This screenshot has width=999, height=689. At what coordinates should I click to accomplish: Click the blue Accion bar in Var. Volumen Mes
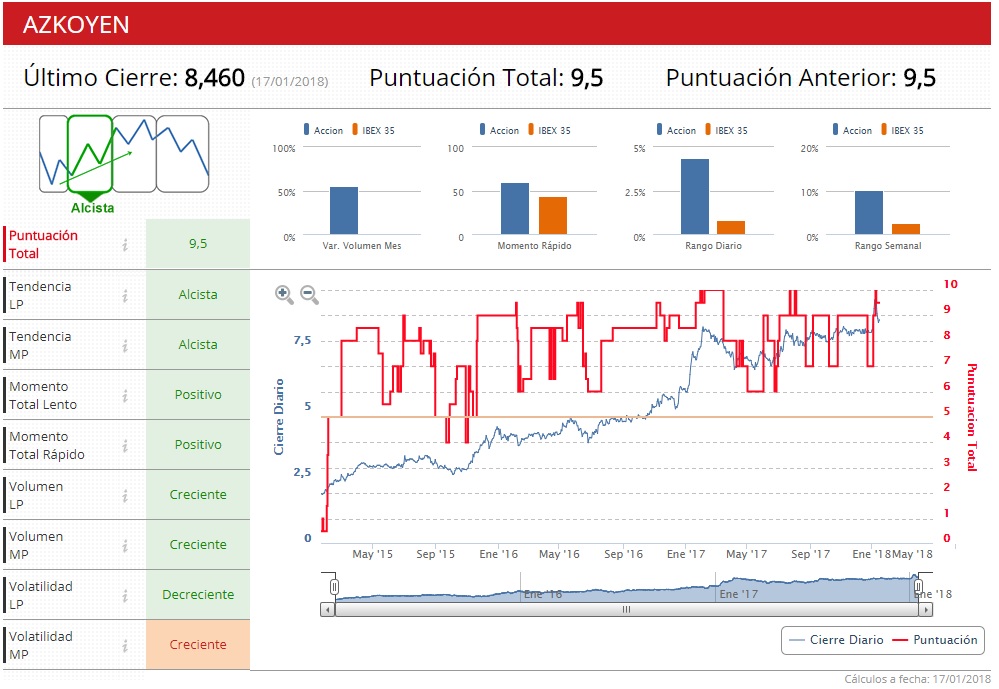(x=344, y=211)
